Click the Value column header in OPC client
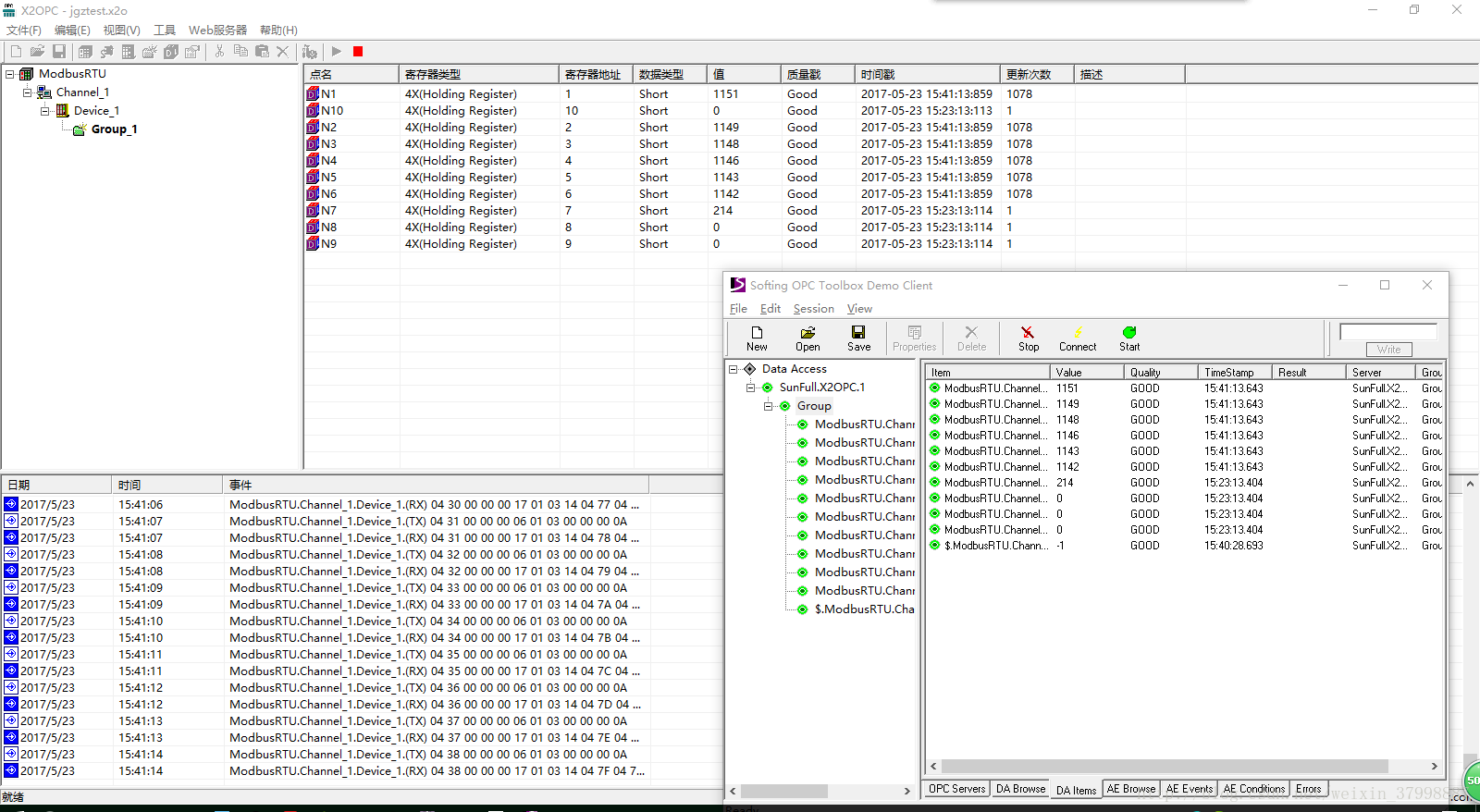The width and height of the screenshot is (1480, 812). (1087, 373)
